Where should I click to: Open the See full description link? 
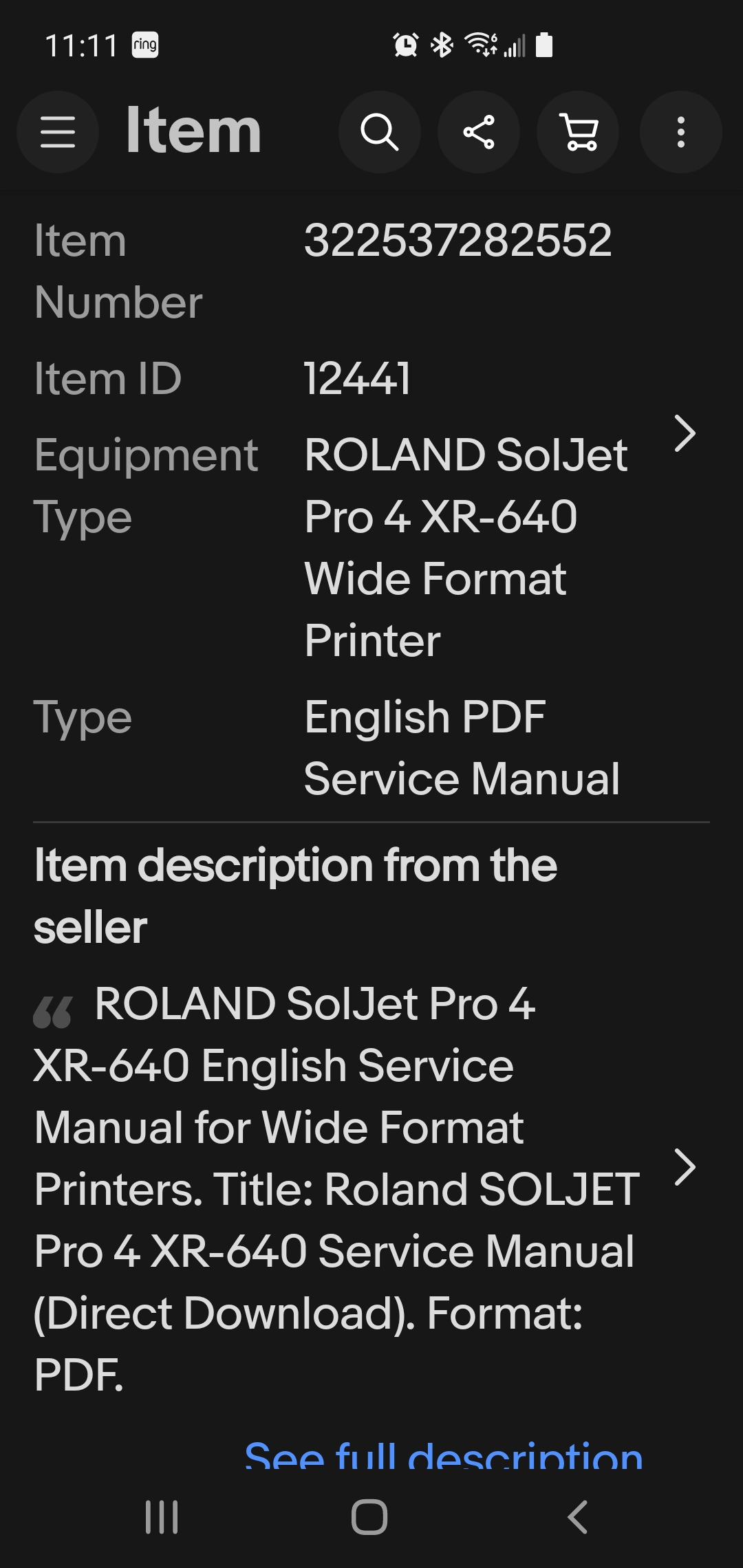[x=444, y=1452]
